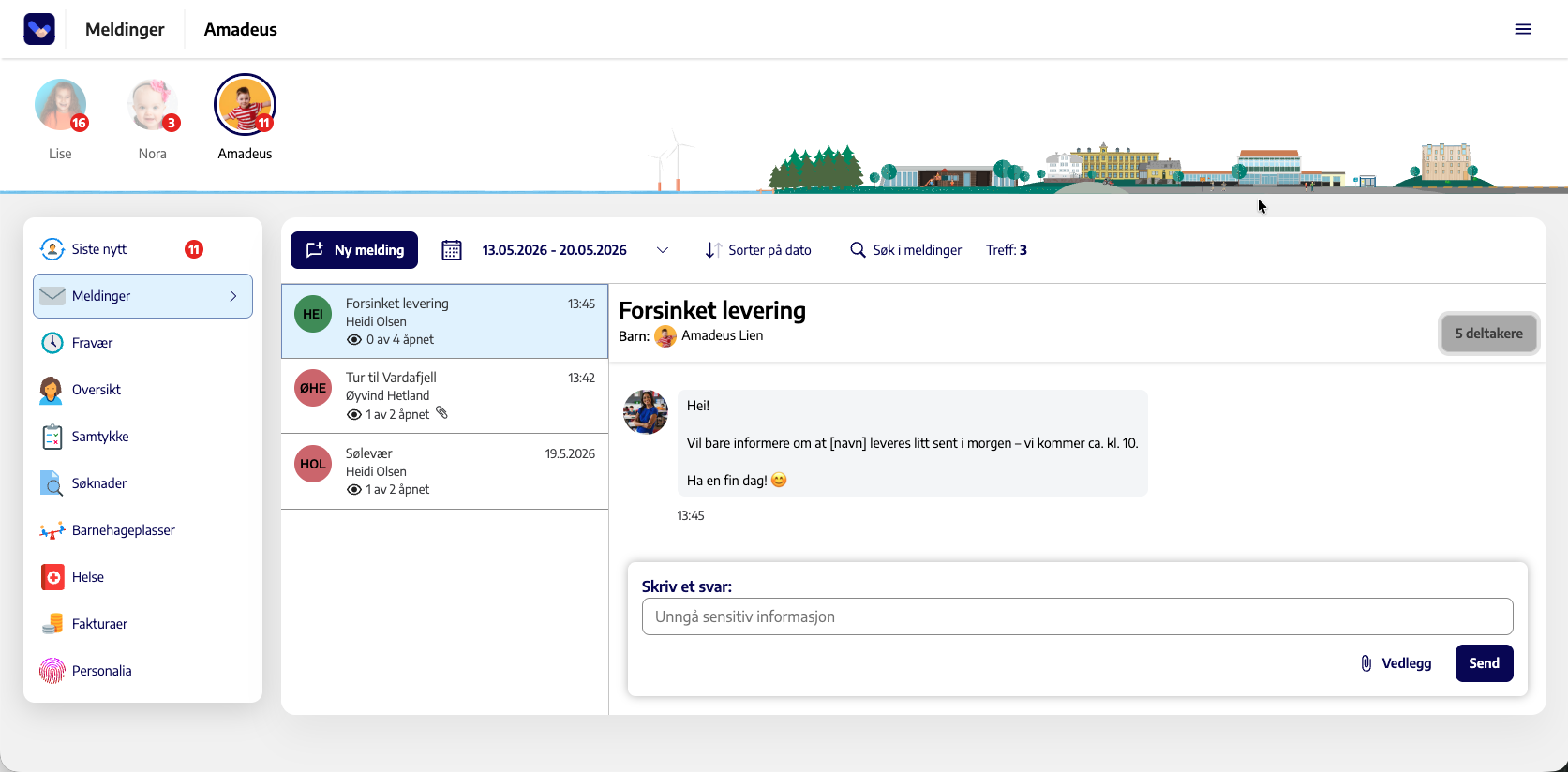Open the hamburger menu in the header
Image resolution: width=1568 pixels, height=772 pixels.
[x=1523, y=29]
